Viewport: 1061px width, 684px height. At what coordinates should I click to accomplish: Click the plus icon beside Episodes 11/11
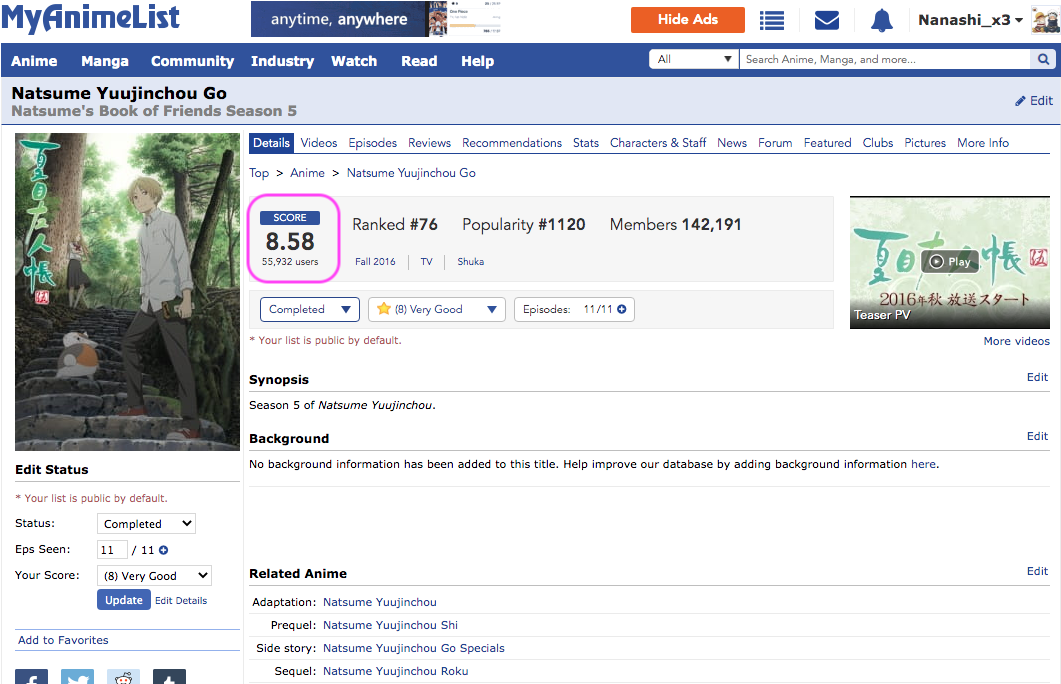pyautogui.click(x=621, y=310)
